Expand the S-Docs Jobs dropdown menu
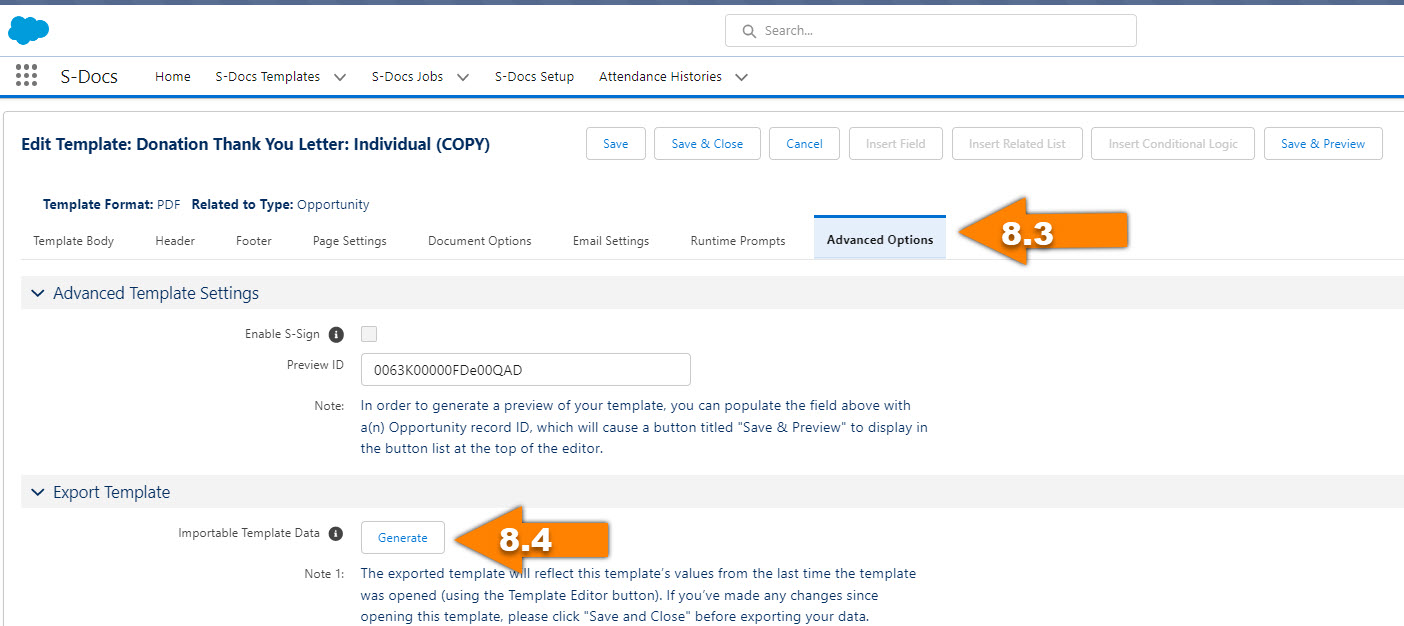 [462, 77]
